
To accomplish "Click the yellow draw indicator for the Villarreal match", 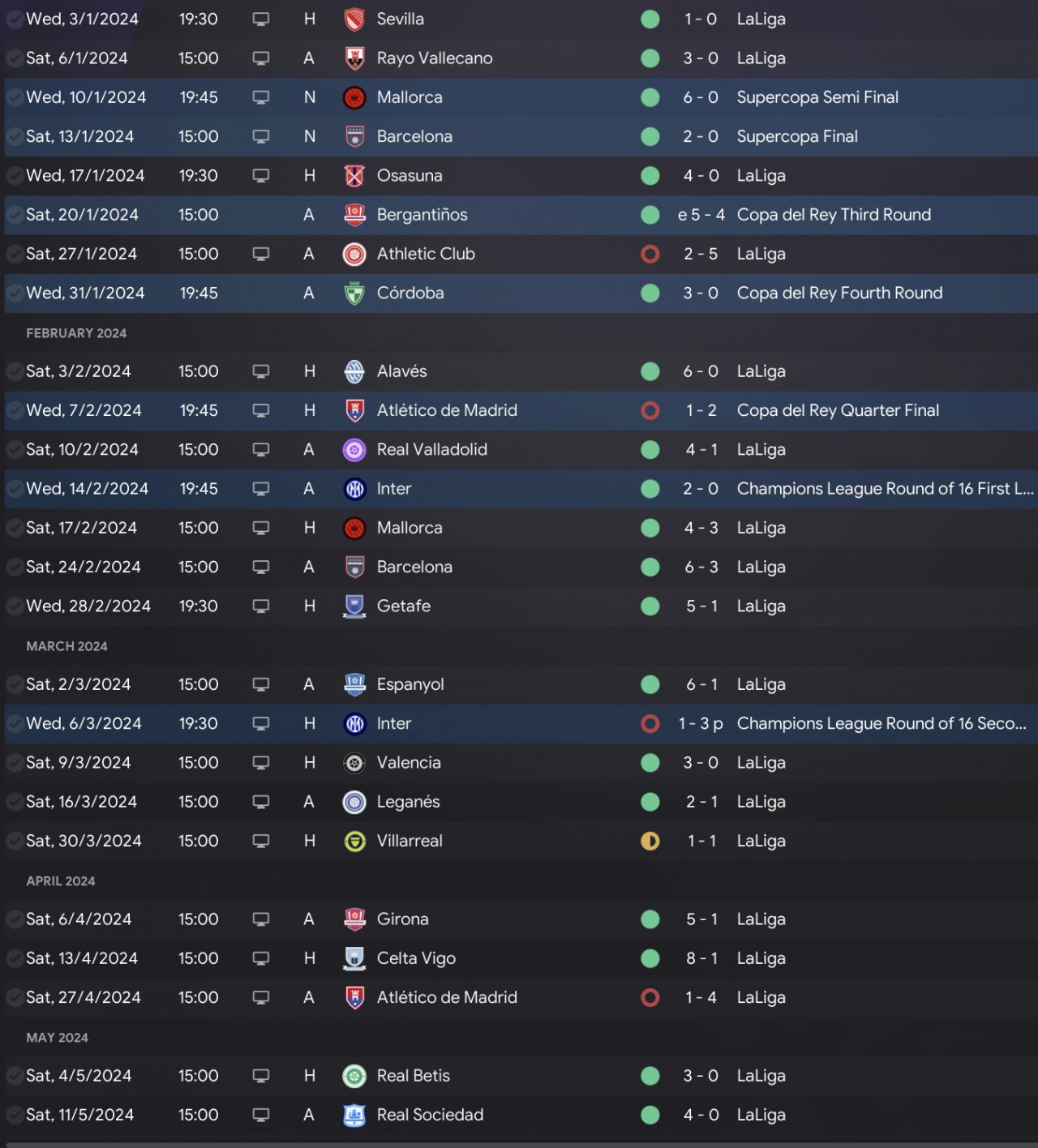I will click(650, 842).
